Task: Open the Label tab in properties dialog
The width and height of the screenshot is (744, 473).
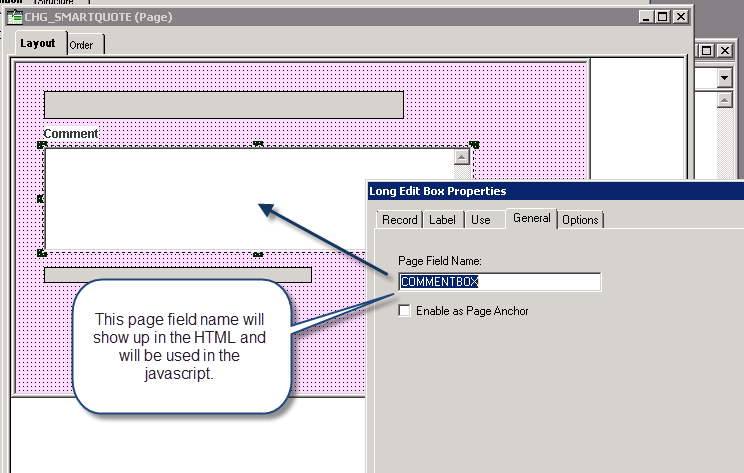Action: coord(442,220)
